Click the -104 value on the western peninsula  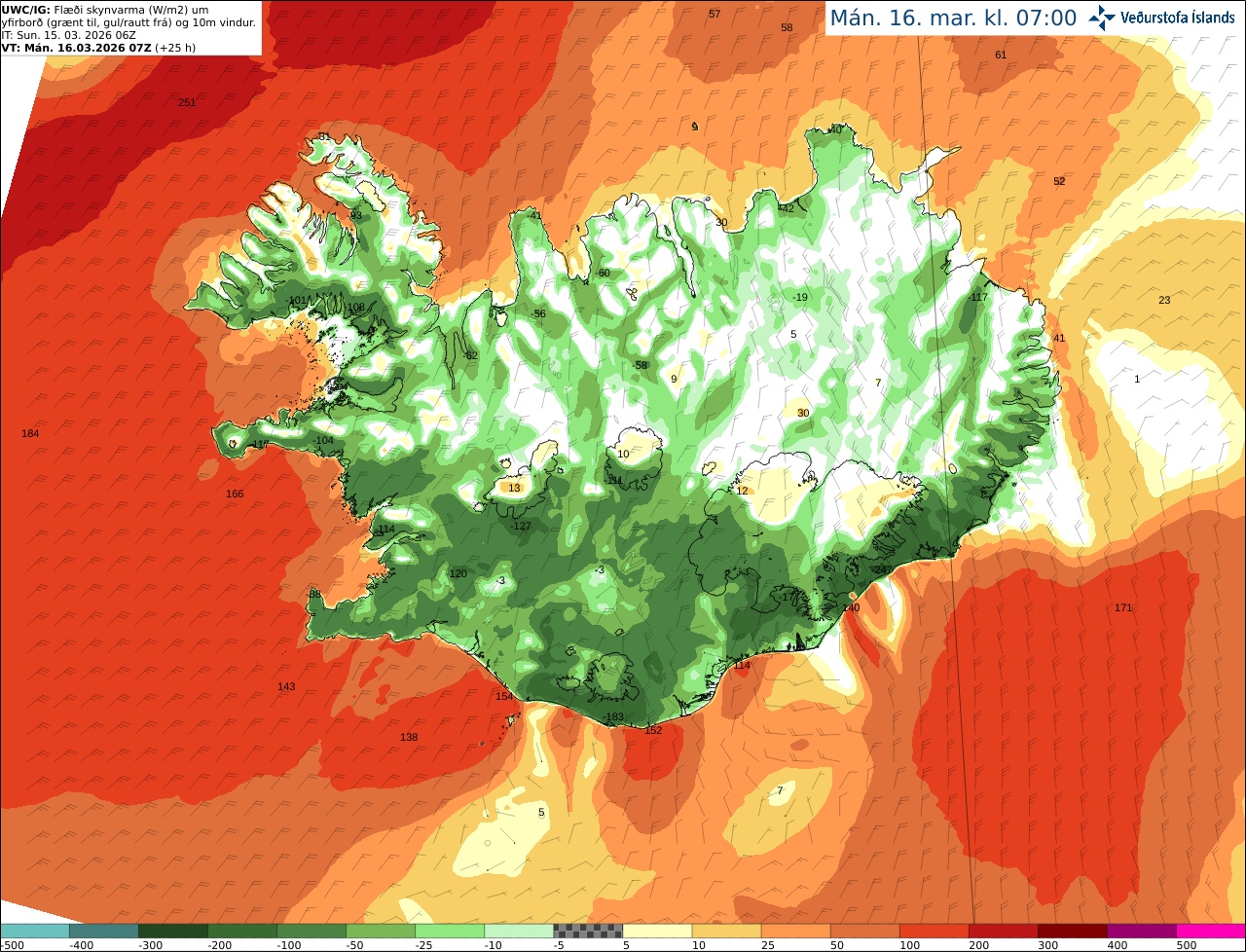[323, 440]
